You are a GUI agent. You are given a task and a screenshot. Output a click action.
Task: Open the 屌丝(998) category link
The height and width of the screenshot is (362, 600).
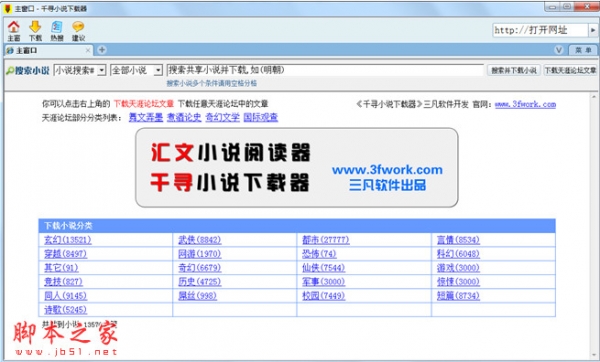pos(197,295)
